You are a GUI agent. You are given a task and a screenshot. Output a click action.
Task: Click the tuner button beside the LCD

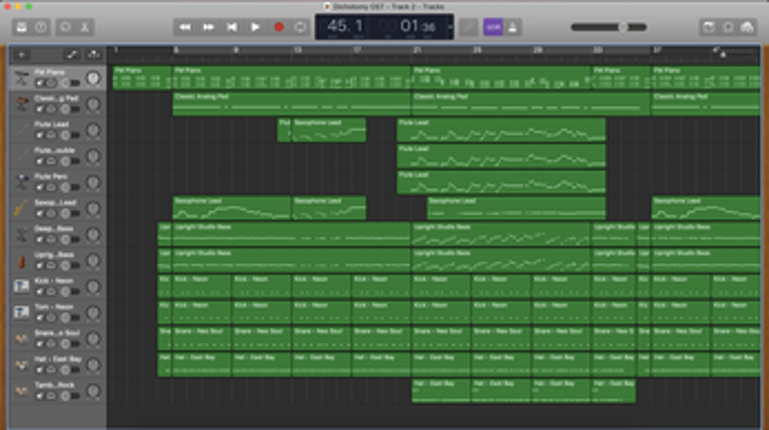[469, 27]
